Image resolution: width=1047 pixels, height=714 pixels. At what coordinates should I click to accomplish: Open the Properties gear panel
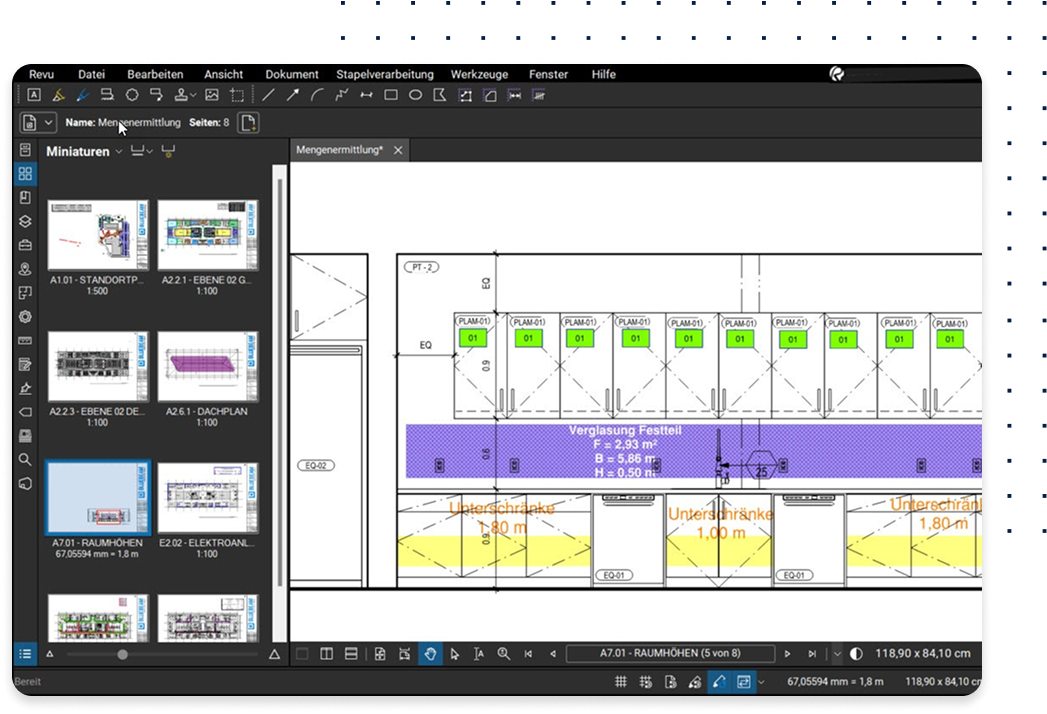pyautogui.click(x=25, y=317)
